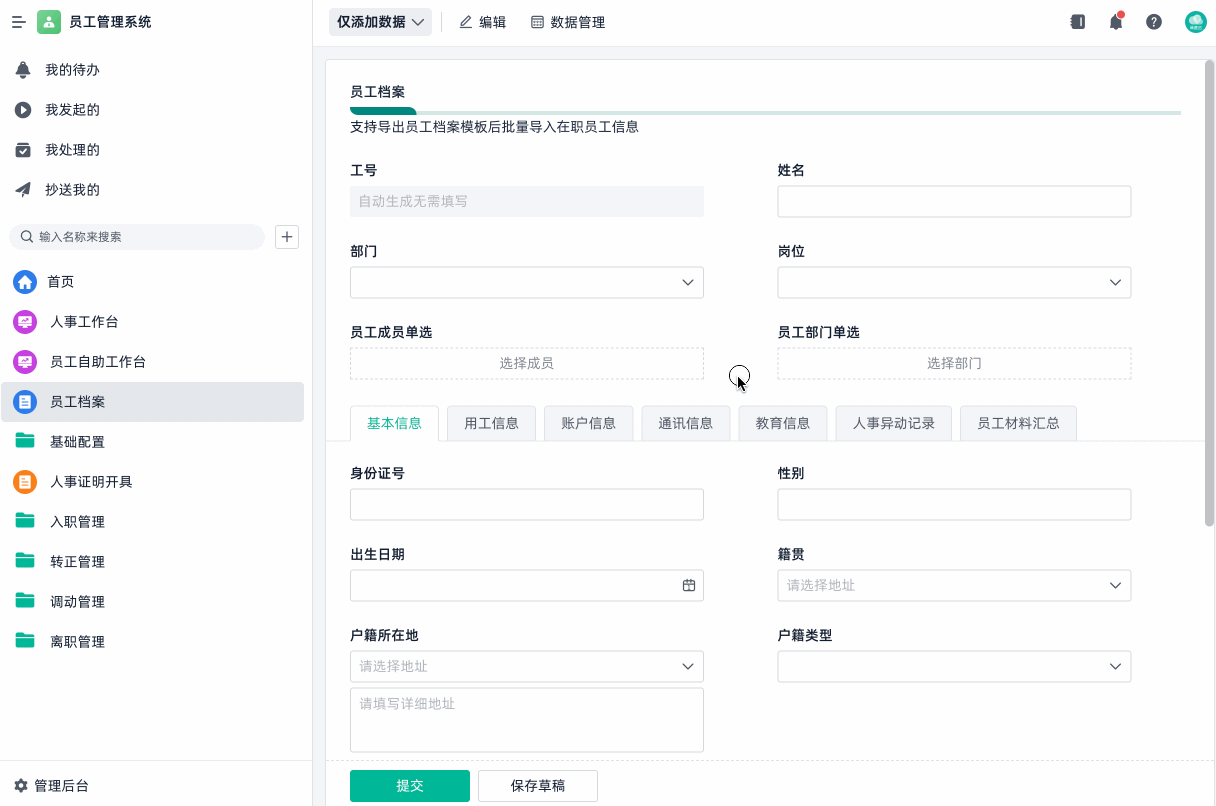Open the help question mark icon
The image size is (1216, 806).
coord(1154,22)
